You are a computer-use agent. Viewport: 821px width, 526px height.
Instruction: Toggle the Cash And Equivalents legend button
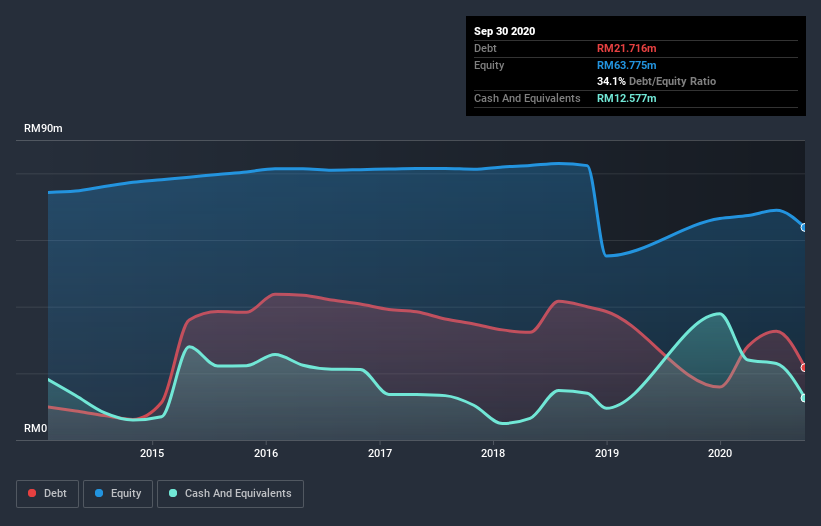point(230,494)
